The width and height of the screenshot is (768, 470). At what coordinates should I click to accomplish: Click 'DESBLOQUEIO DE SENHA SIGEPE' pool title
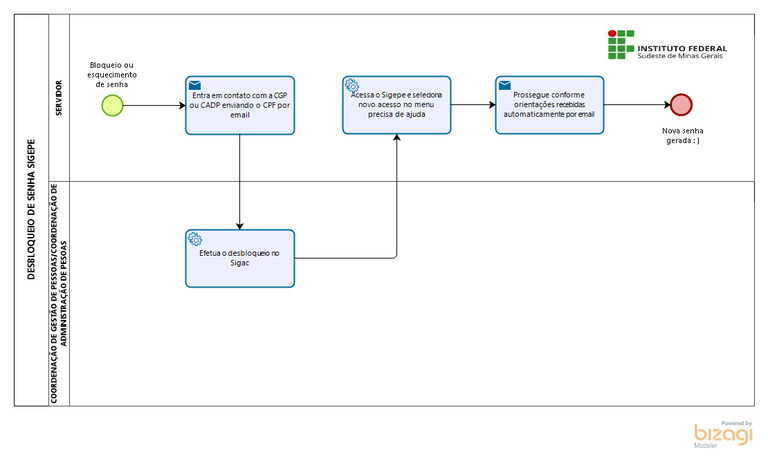click(x=31, y=210)
